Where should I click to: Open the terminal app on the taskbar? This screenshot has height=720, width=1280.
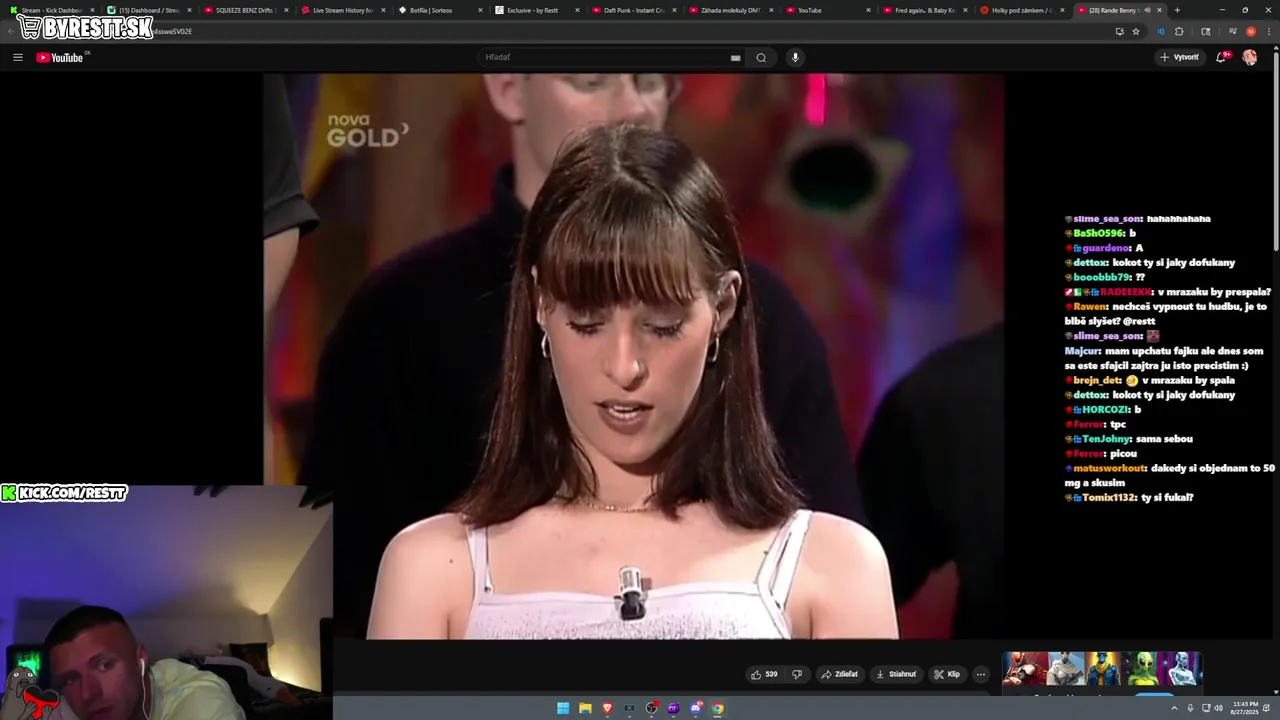[629, 708]
